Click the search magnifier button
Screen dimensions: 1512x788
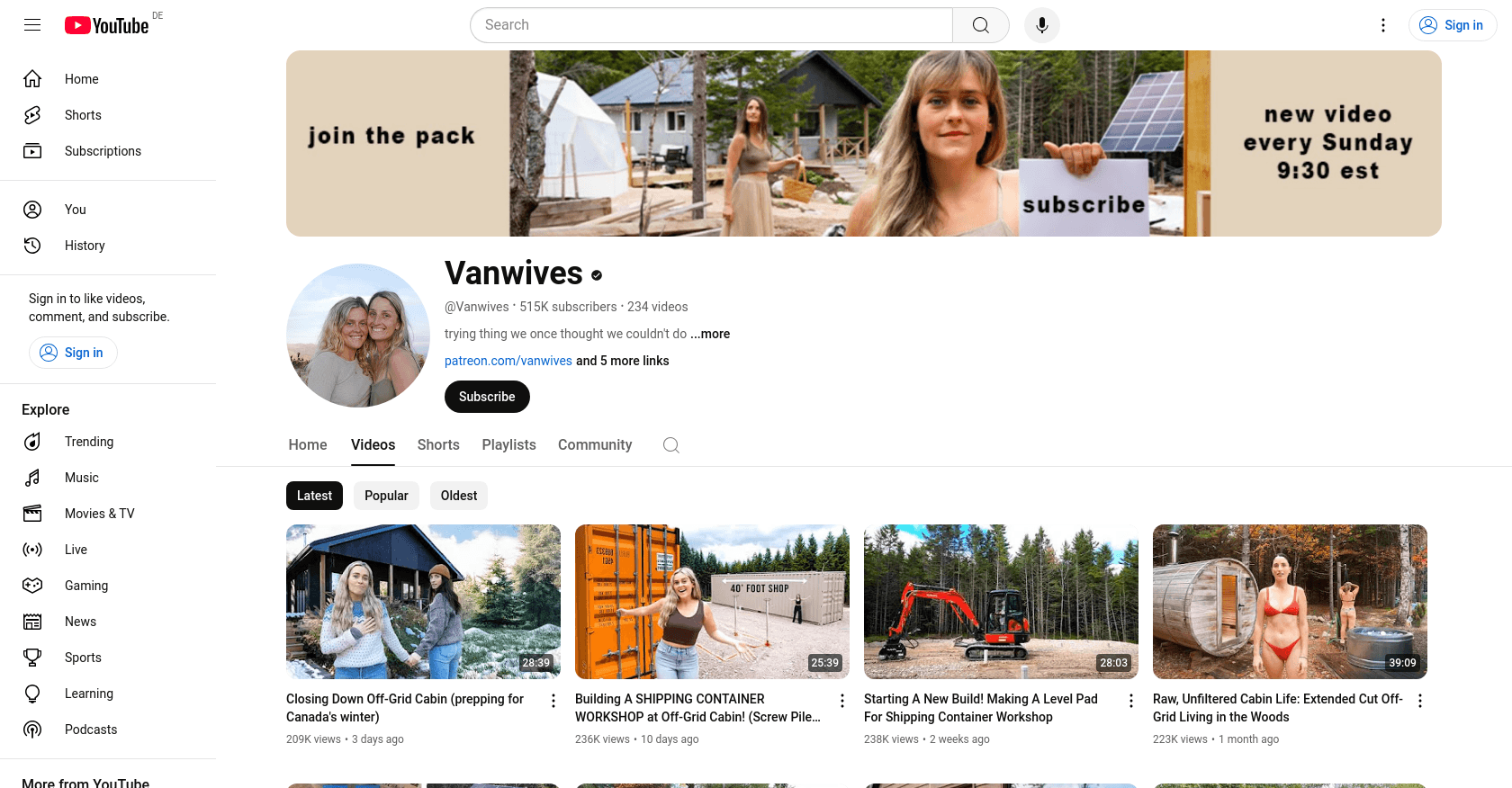[981, 25]
